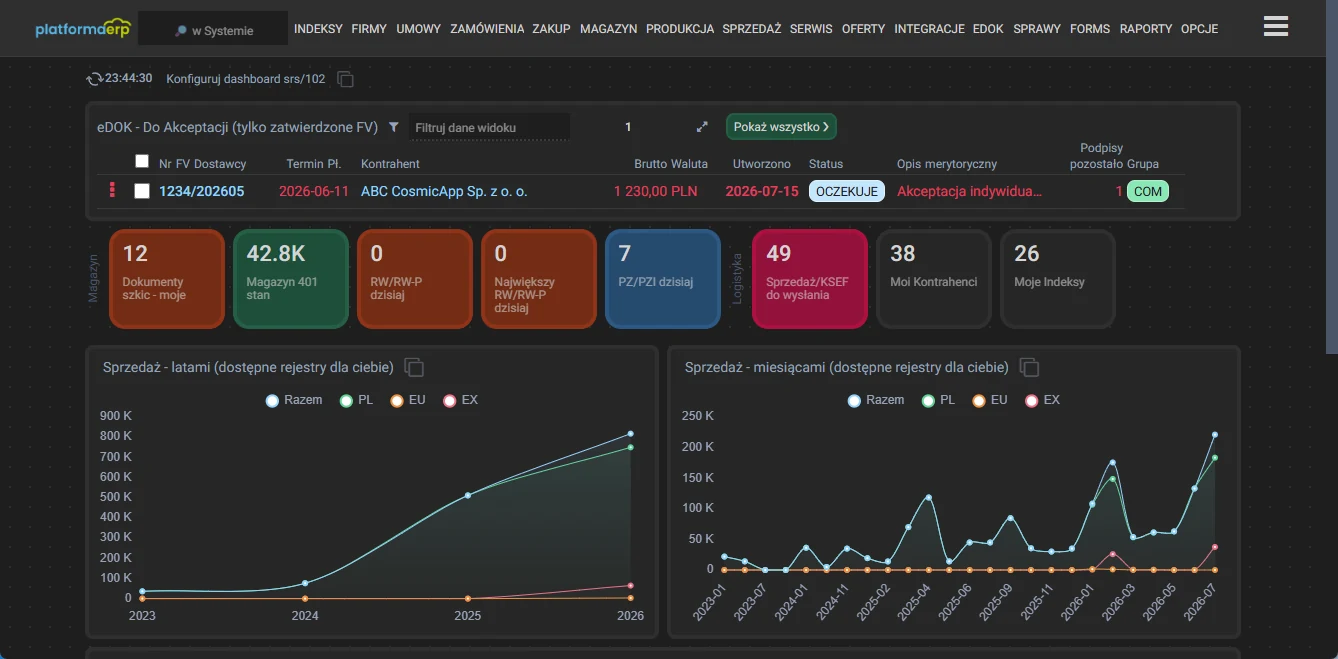Click Opis merytoryczny column header

tap(946, 164)
